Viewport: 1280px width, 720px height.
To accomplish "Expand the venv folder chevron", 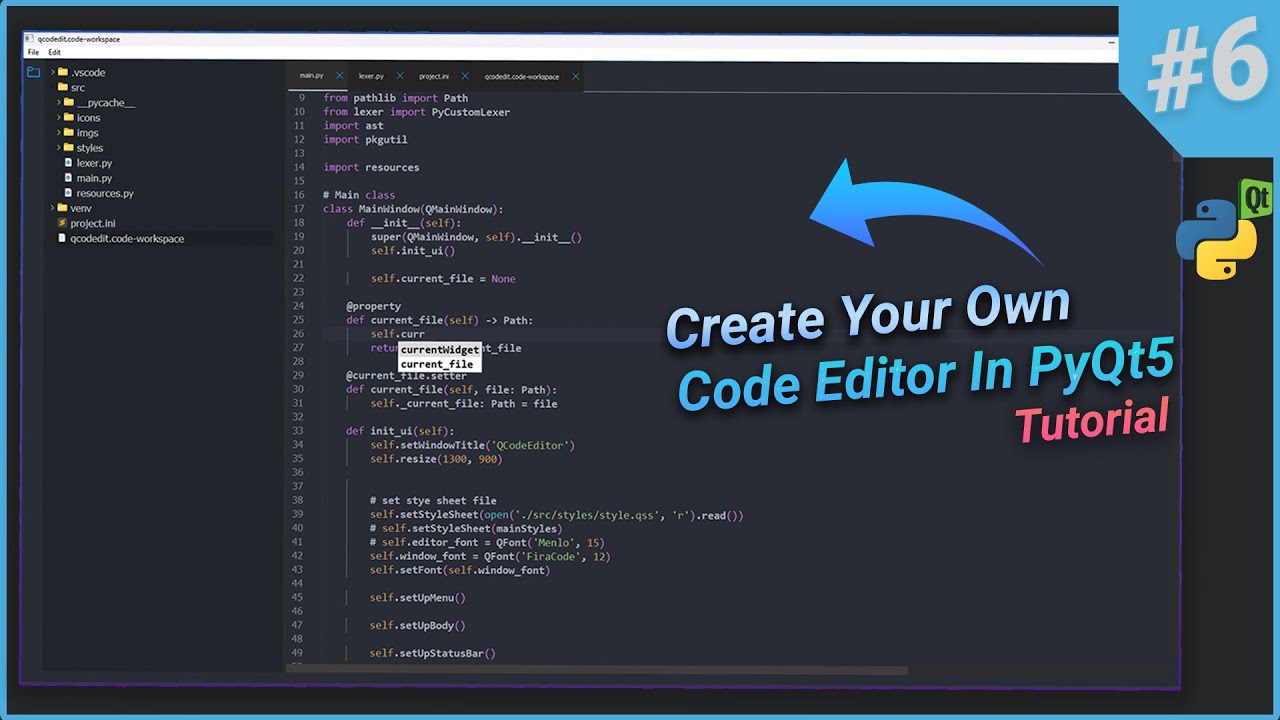I will (x=52, y=208).
